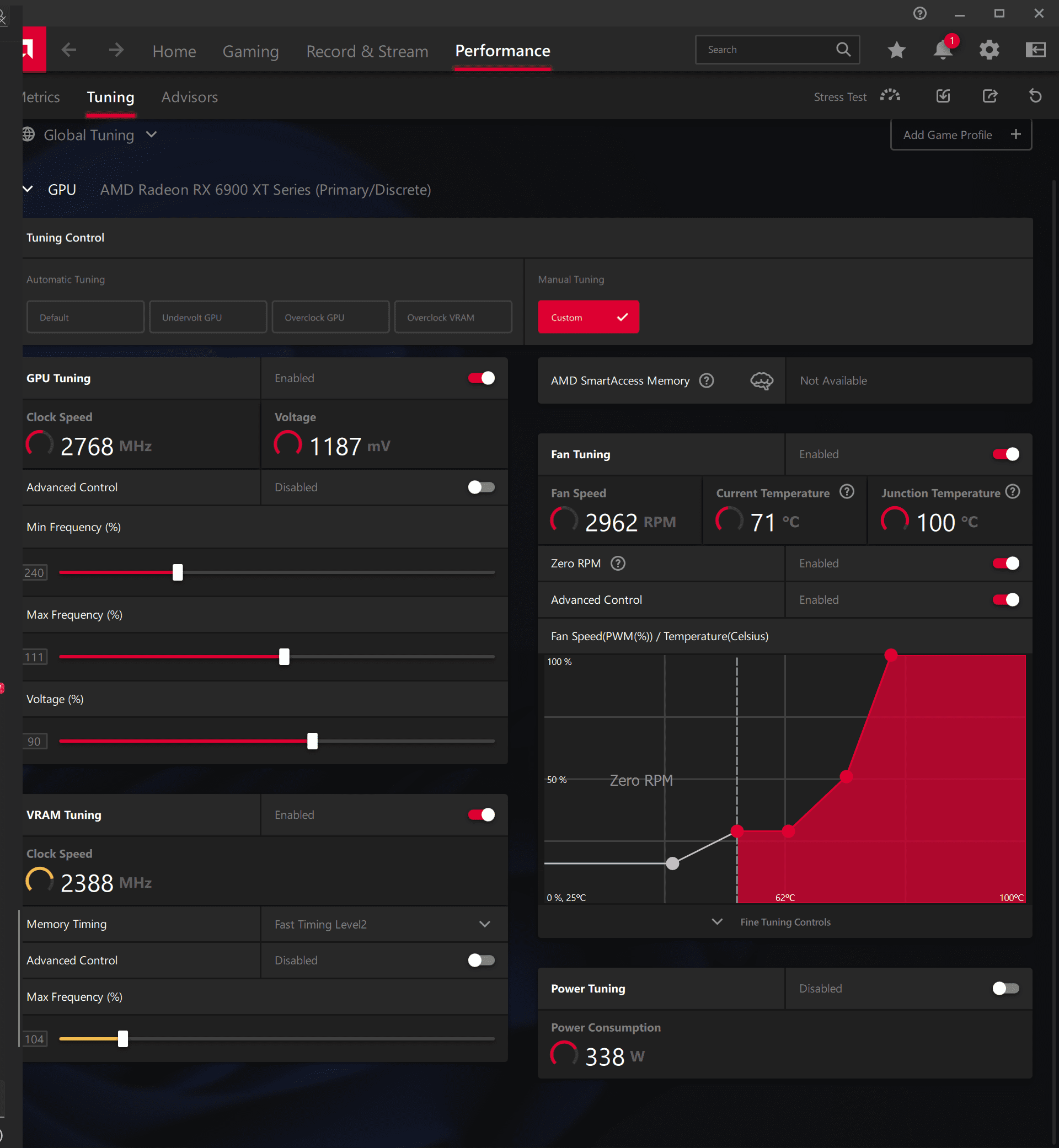
Task: Click the back navigation arrow
Action: 69,50
